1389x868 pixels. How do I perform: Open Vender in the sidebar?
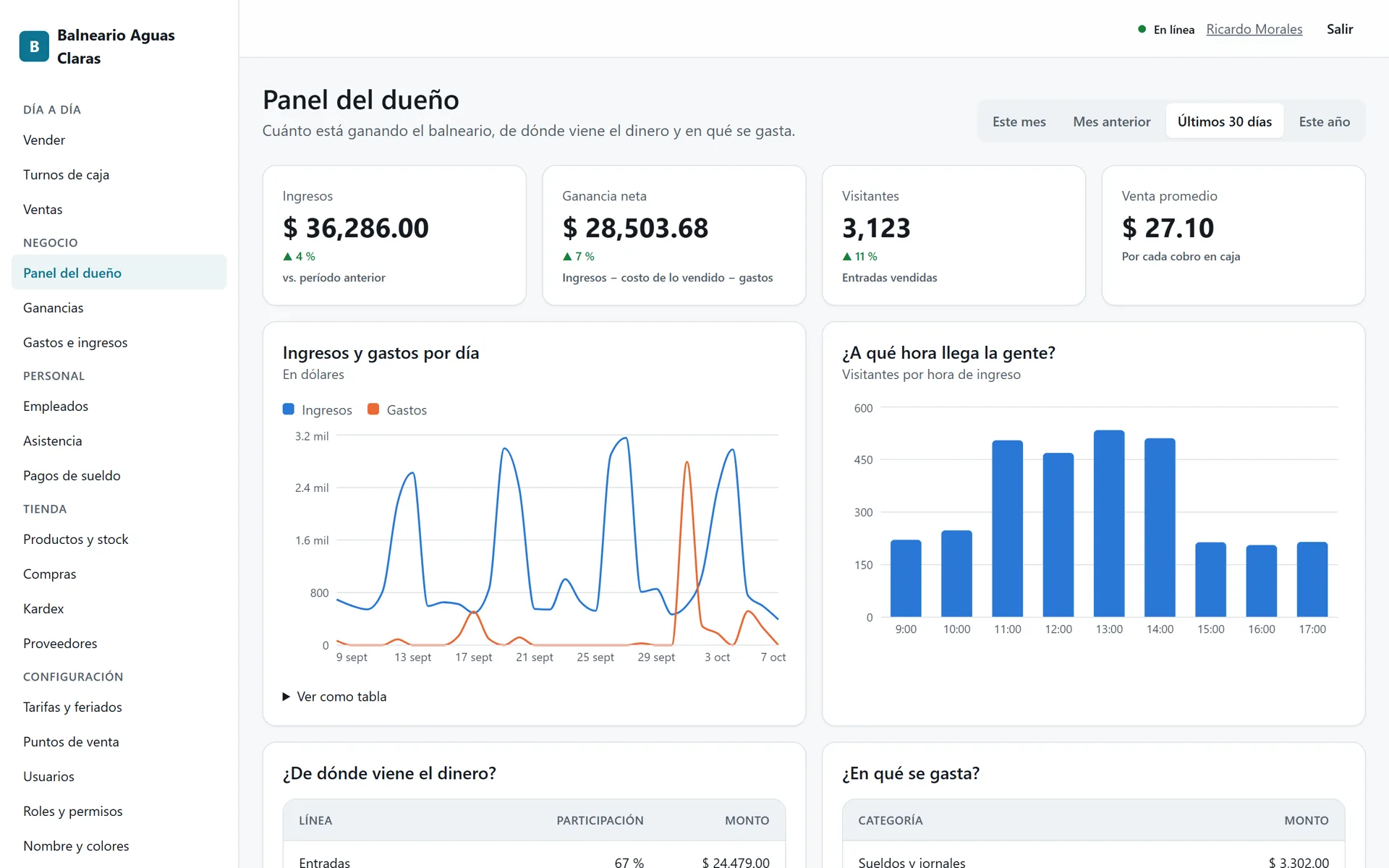pyautogui.click(x=119, y=140)
